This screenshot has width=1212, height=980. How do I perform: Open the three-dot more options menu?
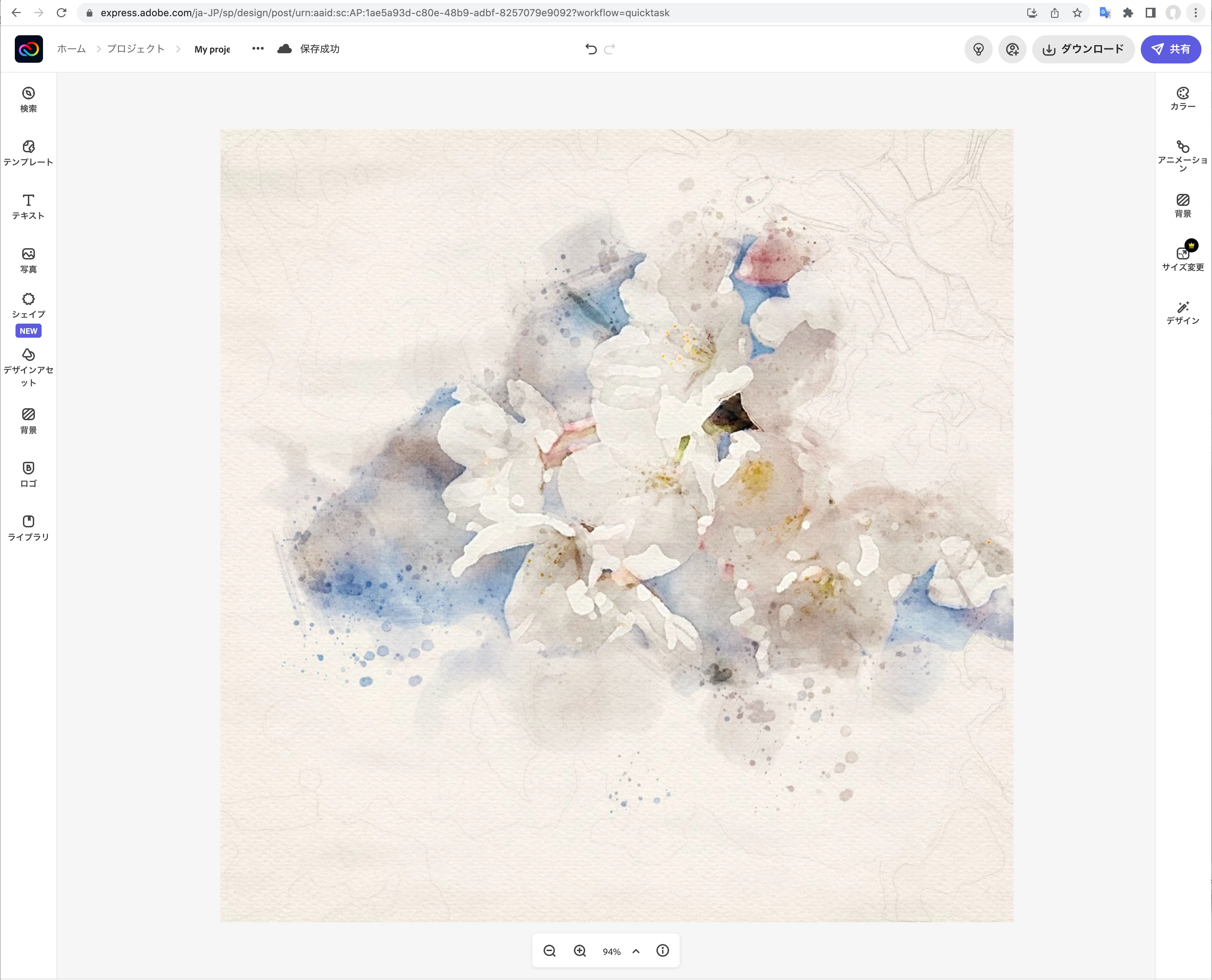pyautogui.click(x=258, y=49)
